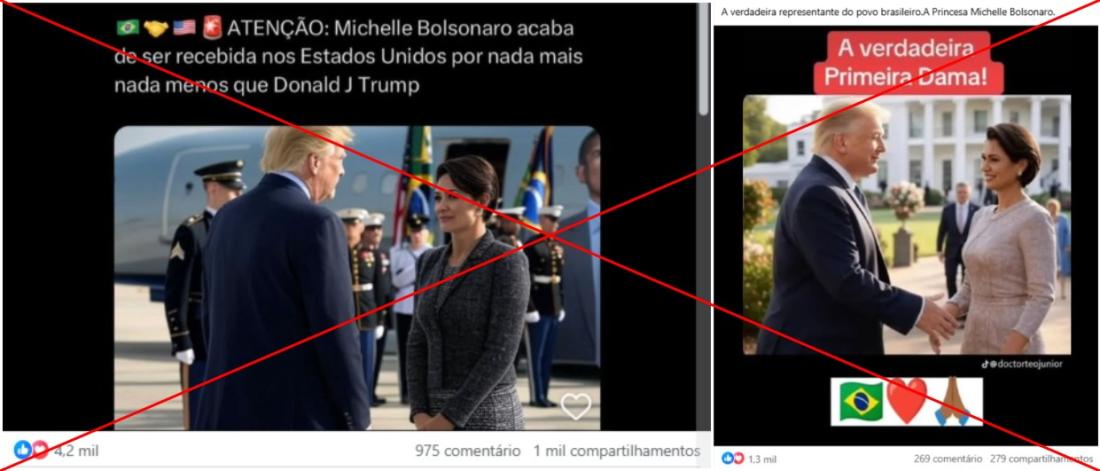Click the vertical scrollbar beside the left post
1100x471 pixels.
[704, 60]
